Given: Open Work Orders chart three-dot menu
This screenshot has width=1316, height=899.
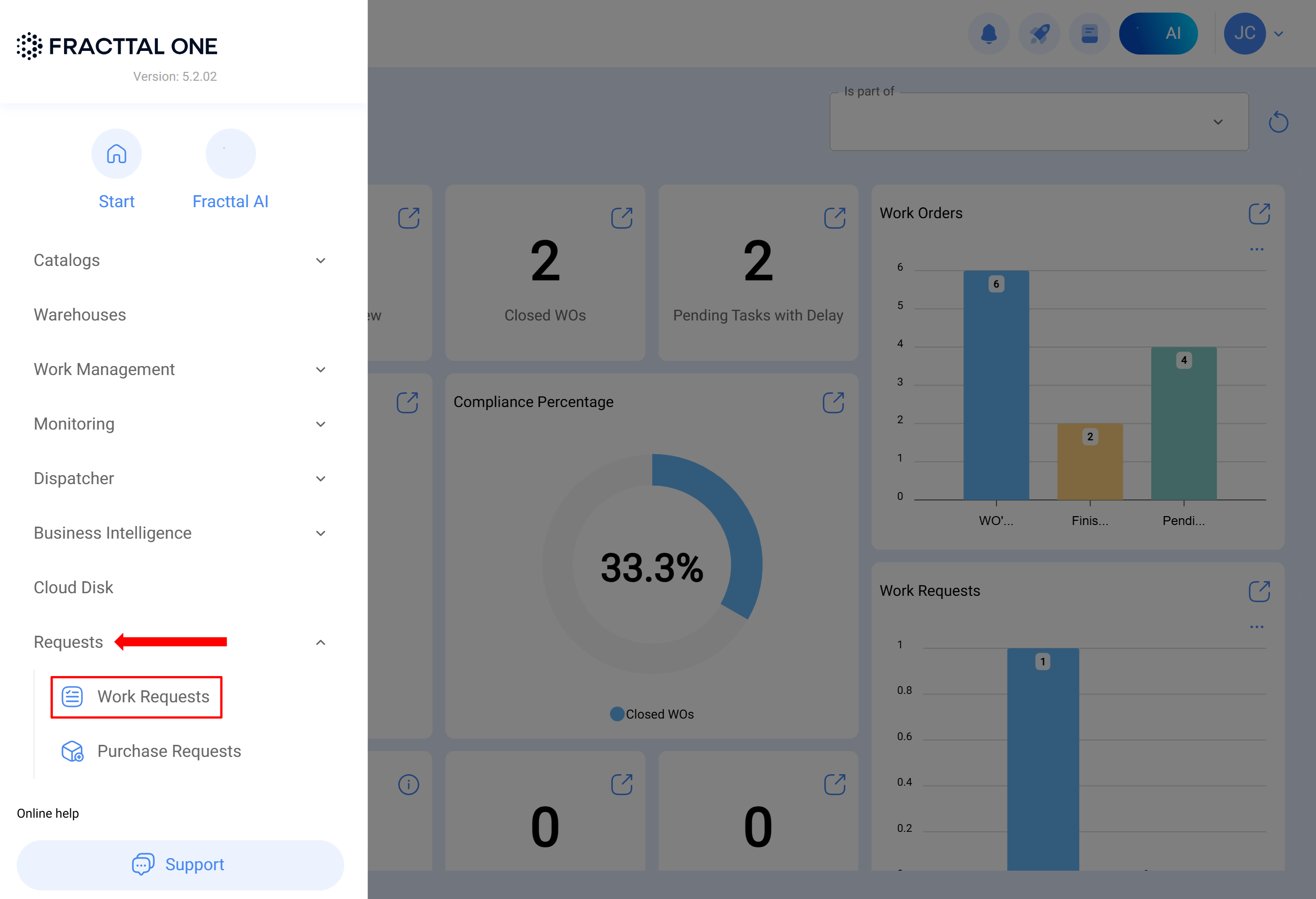Looking at the screenshot, I should coord(1257,250).
